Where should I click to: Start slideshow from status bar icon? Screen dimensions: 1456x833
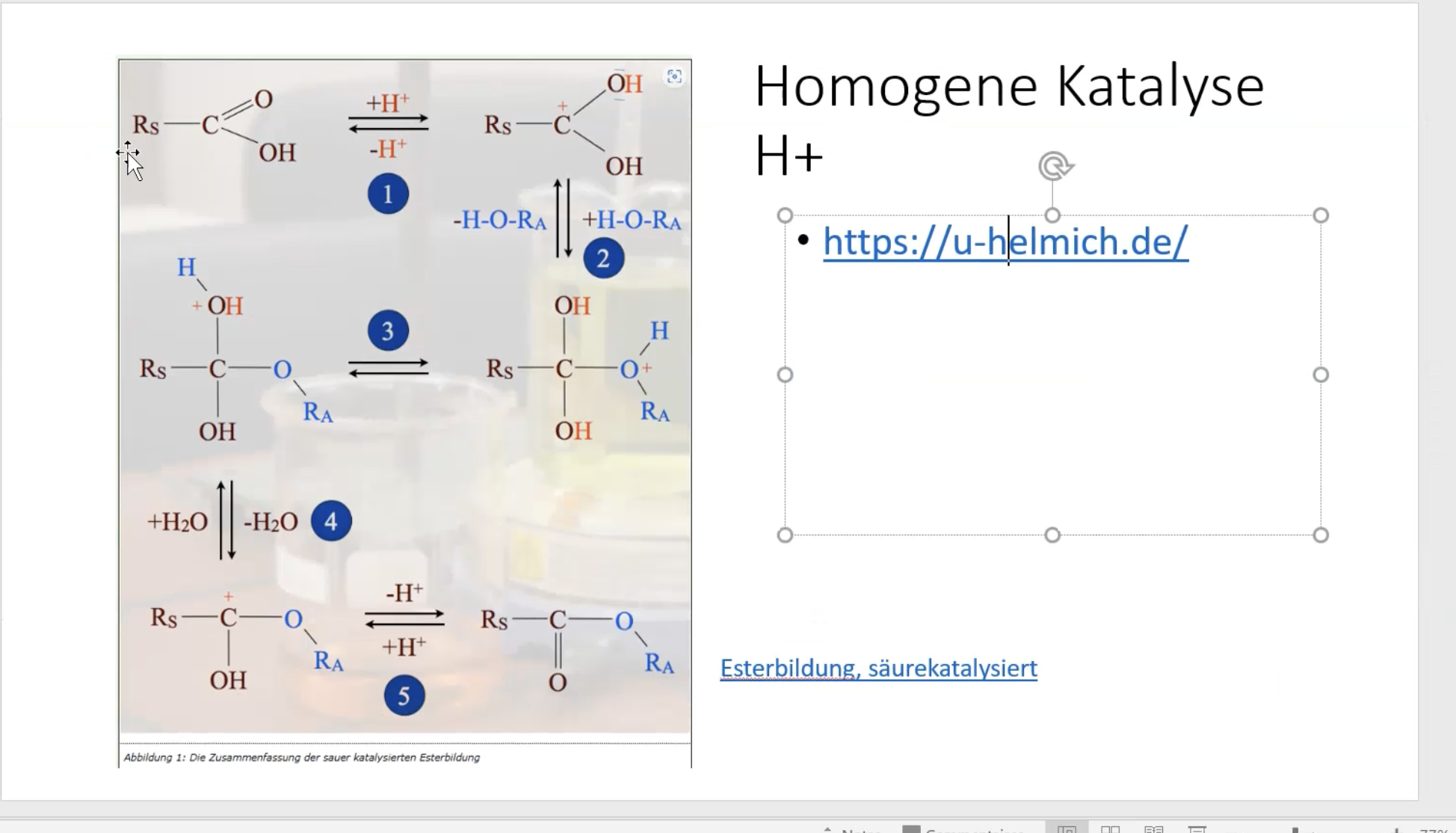point(1197,829)
